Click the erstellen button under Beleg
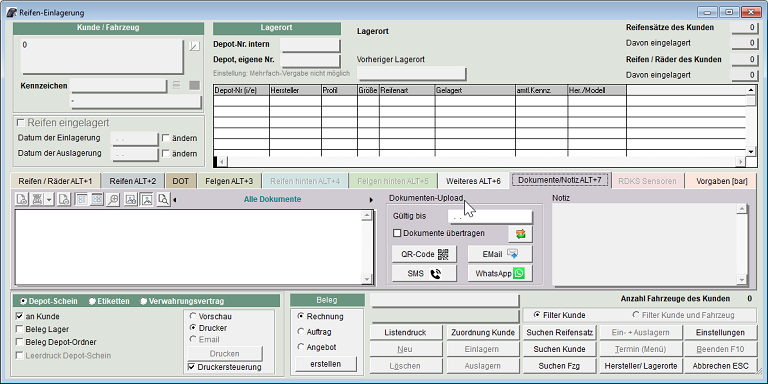This screenshot has width=768, height=384. point(326,364)
